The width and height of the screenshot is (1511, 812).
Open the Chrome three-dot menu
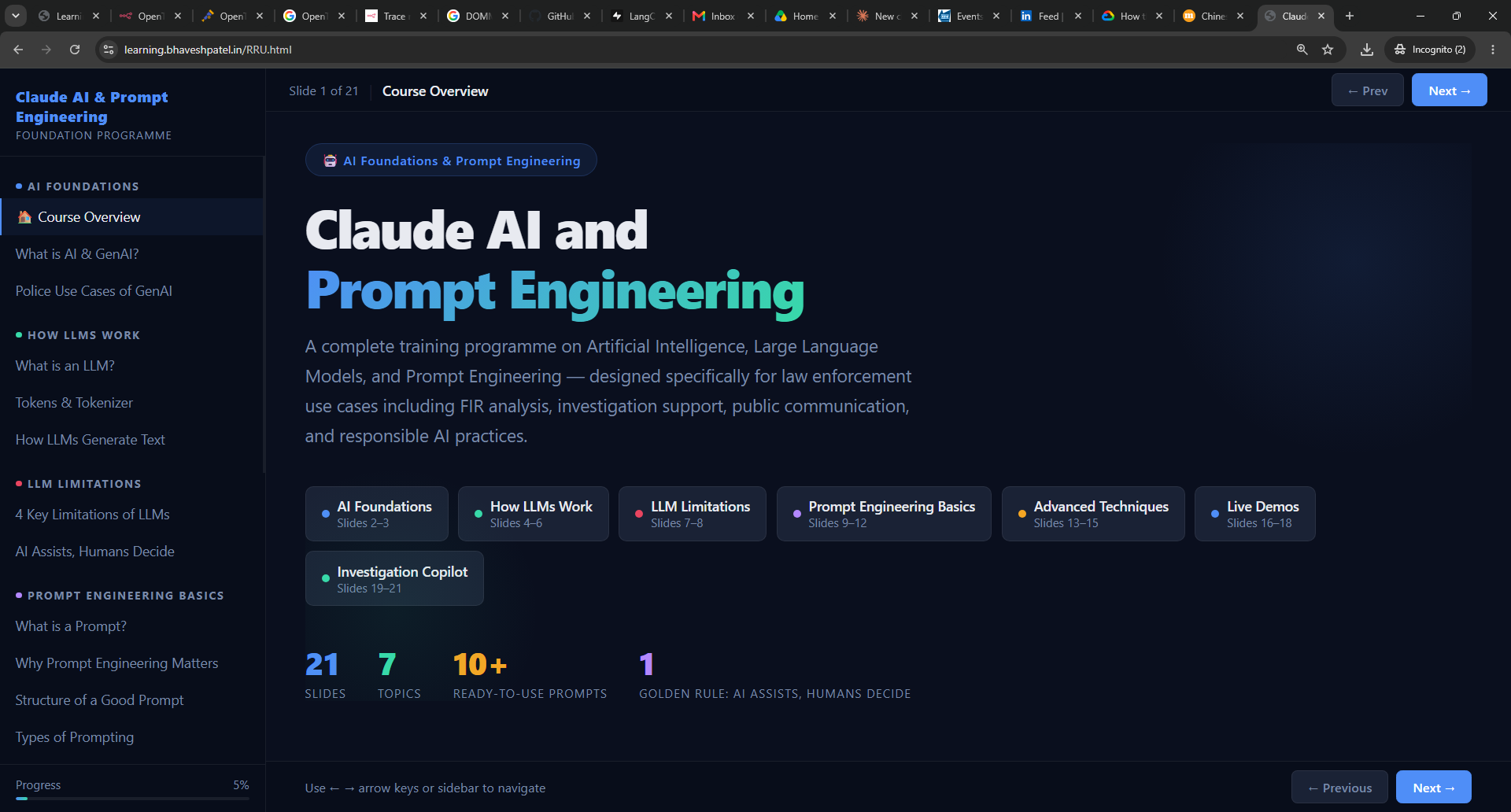1493,50
